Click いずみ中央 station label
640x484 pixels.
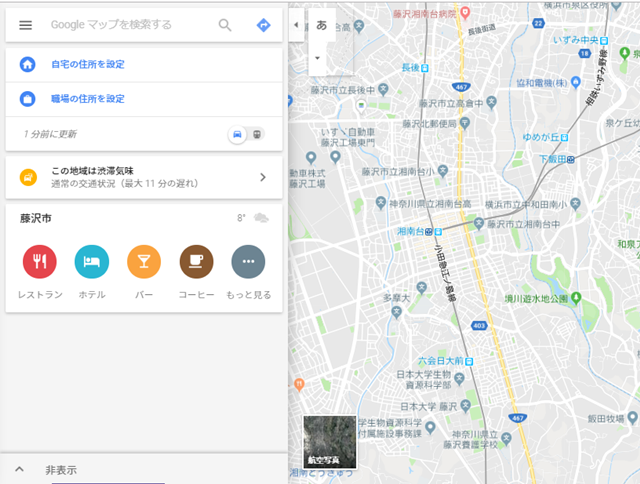point(576,40)
